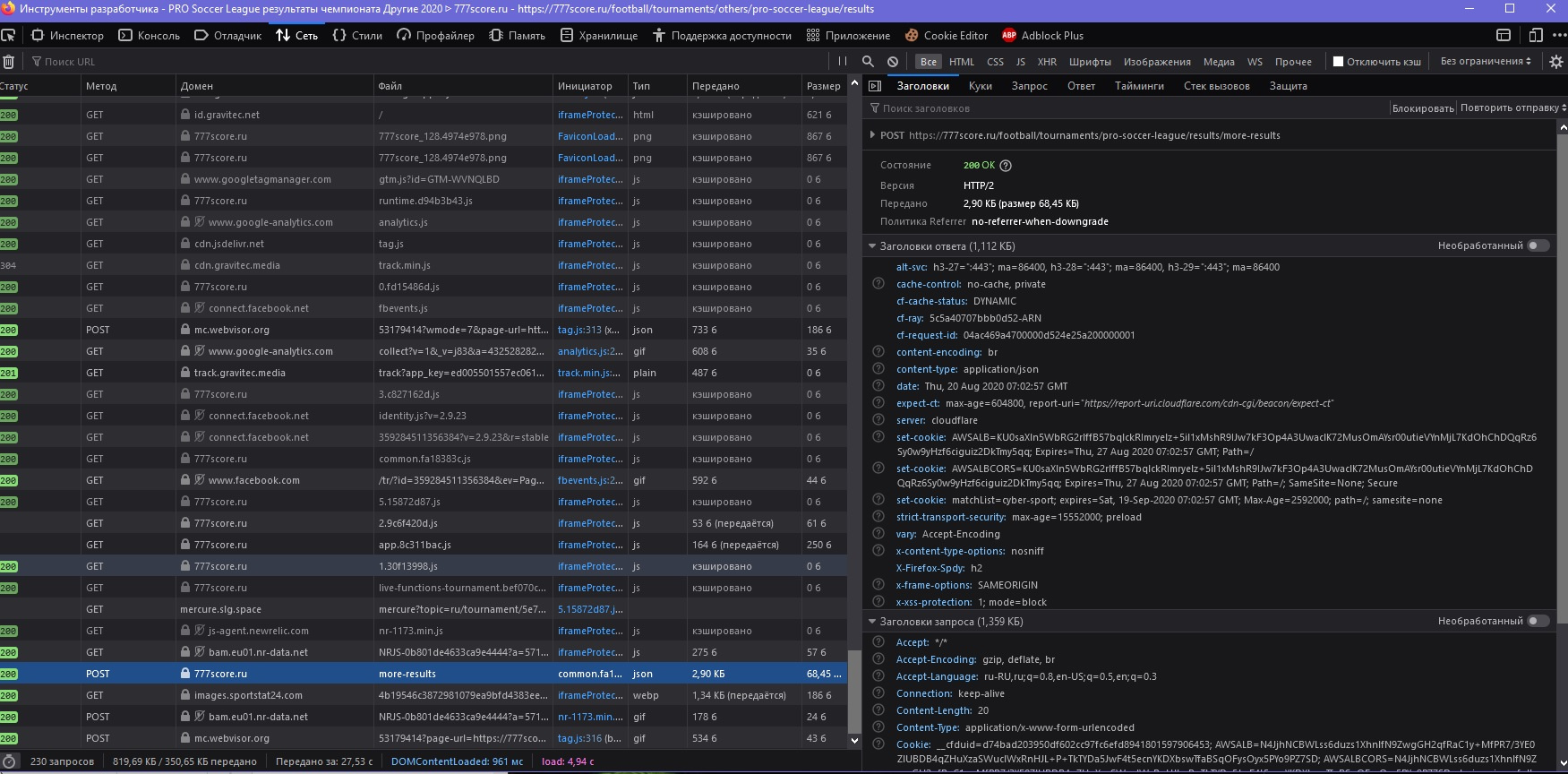
Task: Open help icon for cache-control header
Action: tap(878, 284)
